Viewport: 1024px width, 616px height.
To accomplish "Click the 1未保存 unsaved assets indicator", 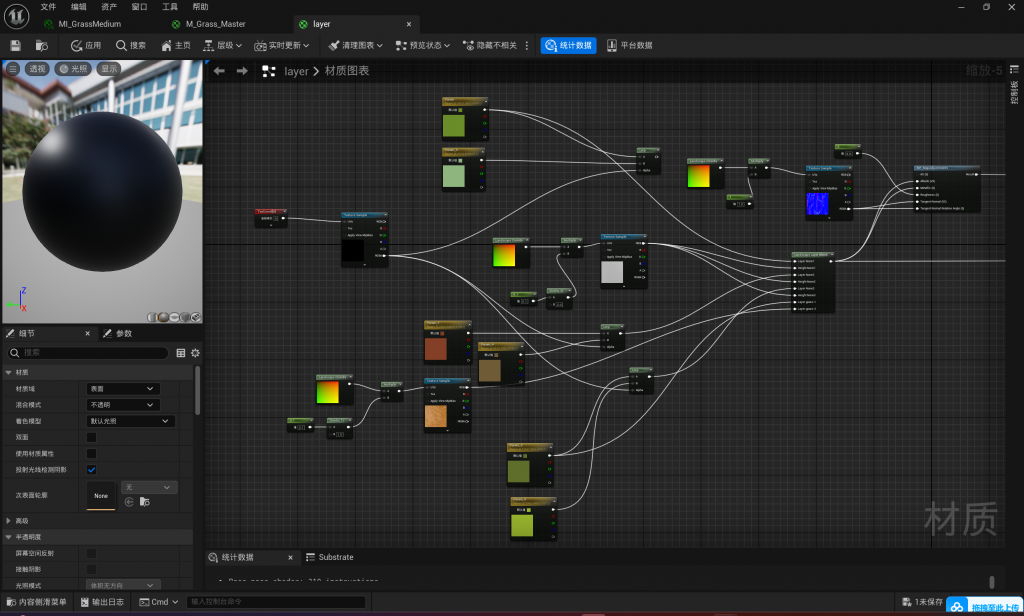I will tap(922, 602).
